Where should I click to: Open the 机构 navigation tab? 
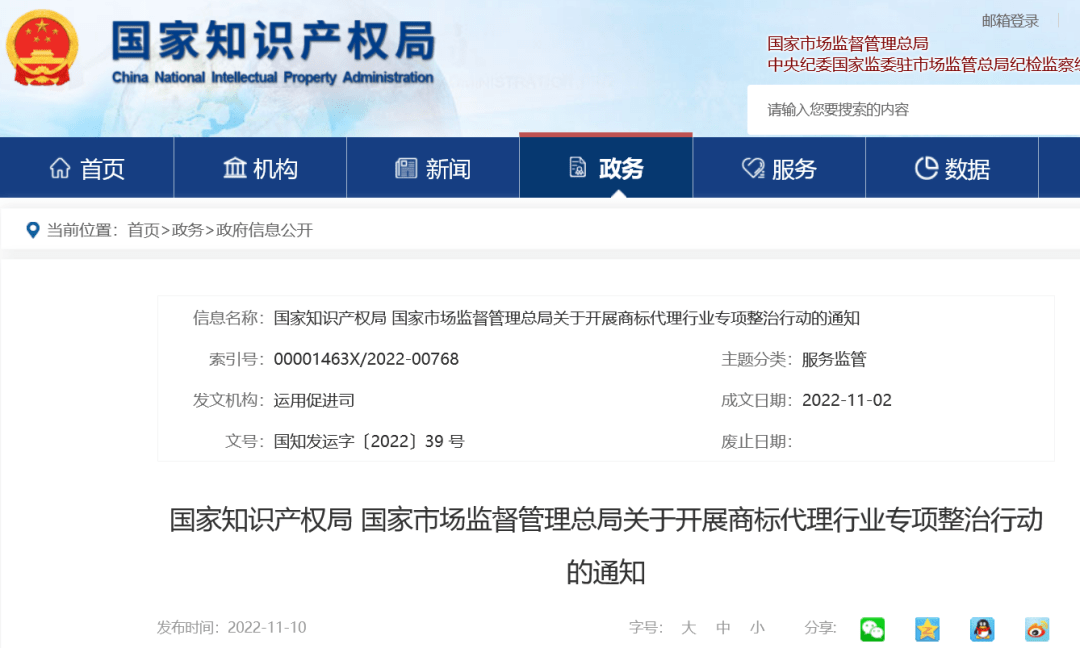(260, 168)
